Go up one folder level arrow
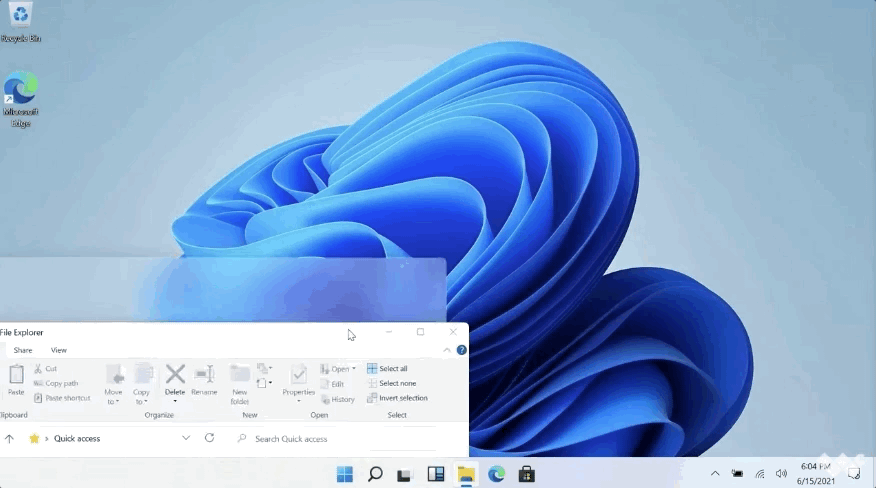The width and height of the screenshot is (876, 488). click(x=9, y=439)
